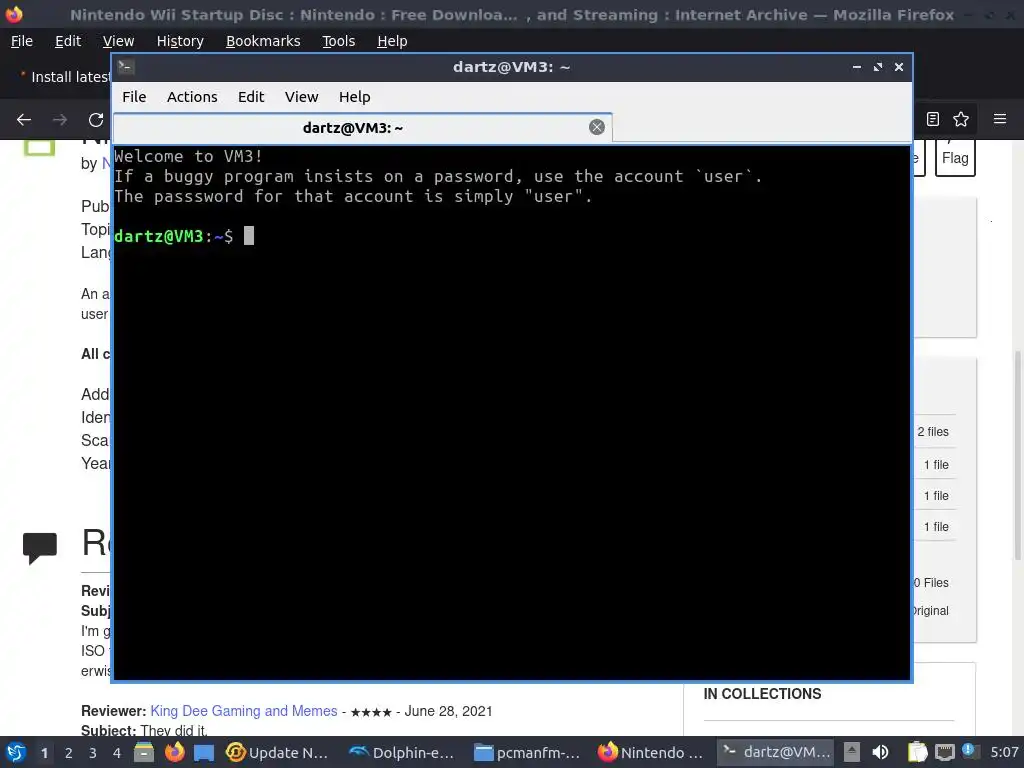Viewport: 1024px width, 768px height.
Task: Open the terminal View menu
Action: 301,97
